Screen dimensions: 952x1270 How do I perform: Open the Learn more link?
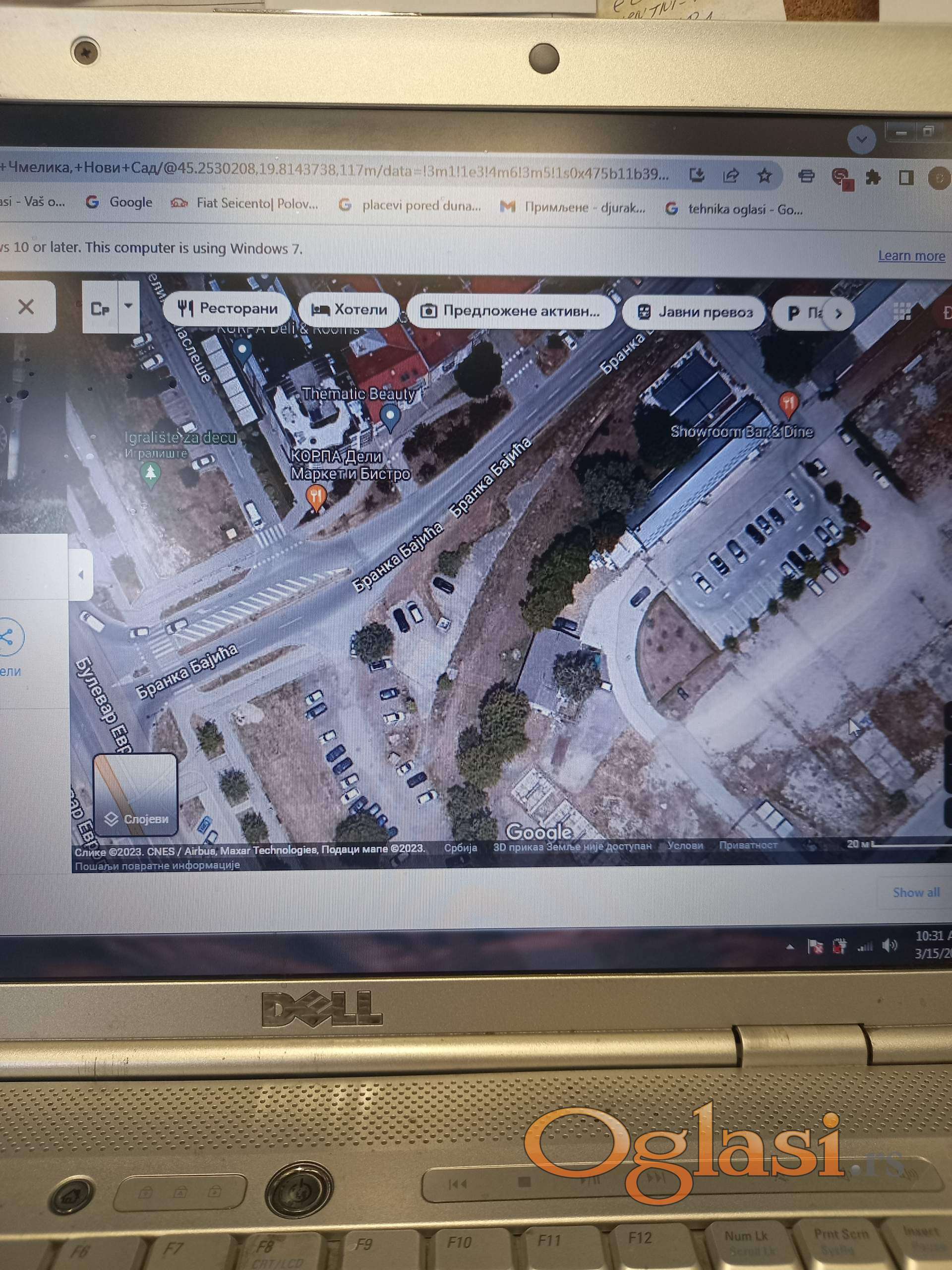click(x=911, y=255)
